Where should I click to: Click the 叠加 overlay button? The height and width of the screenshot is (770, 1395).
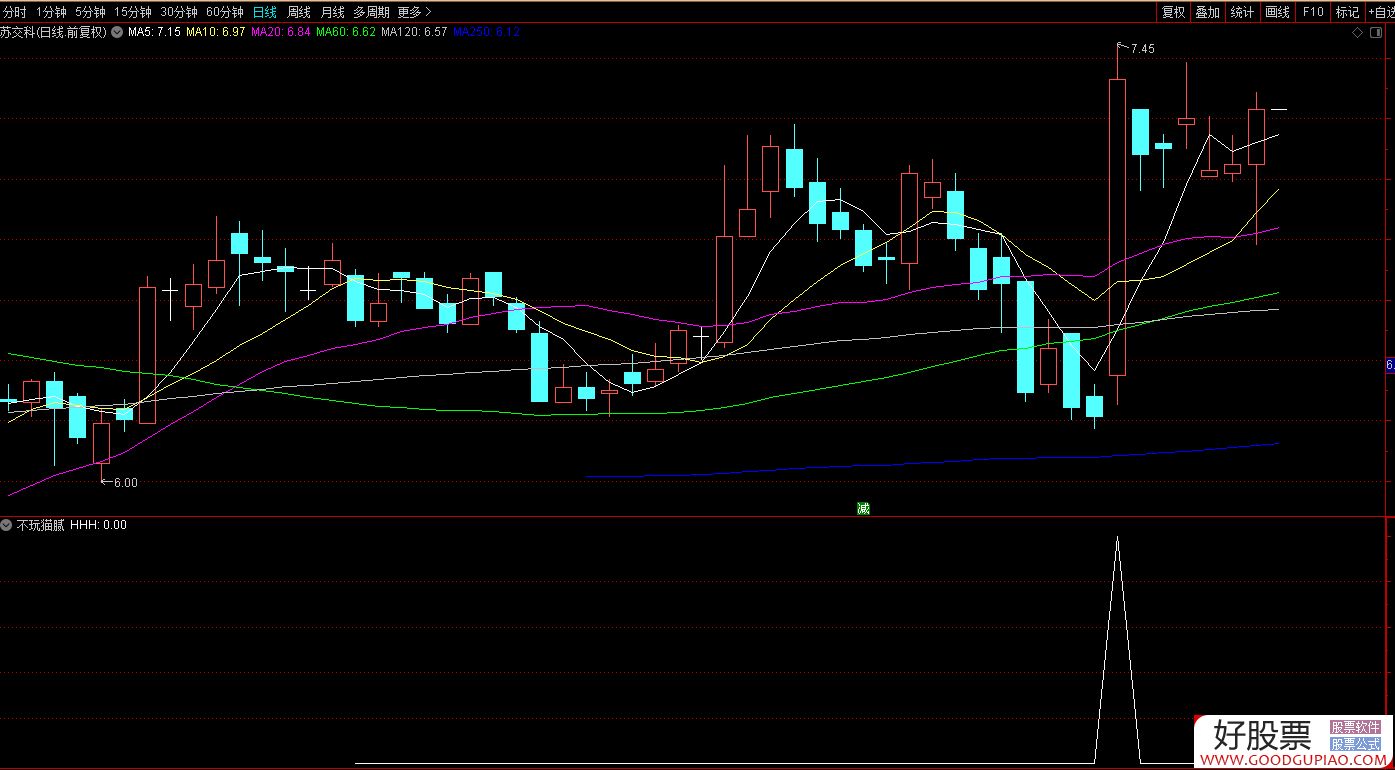[x=1207, y=12]
